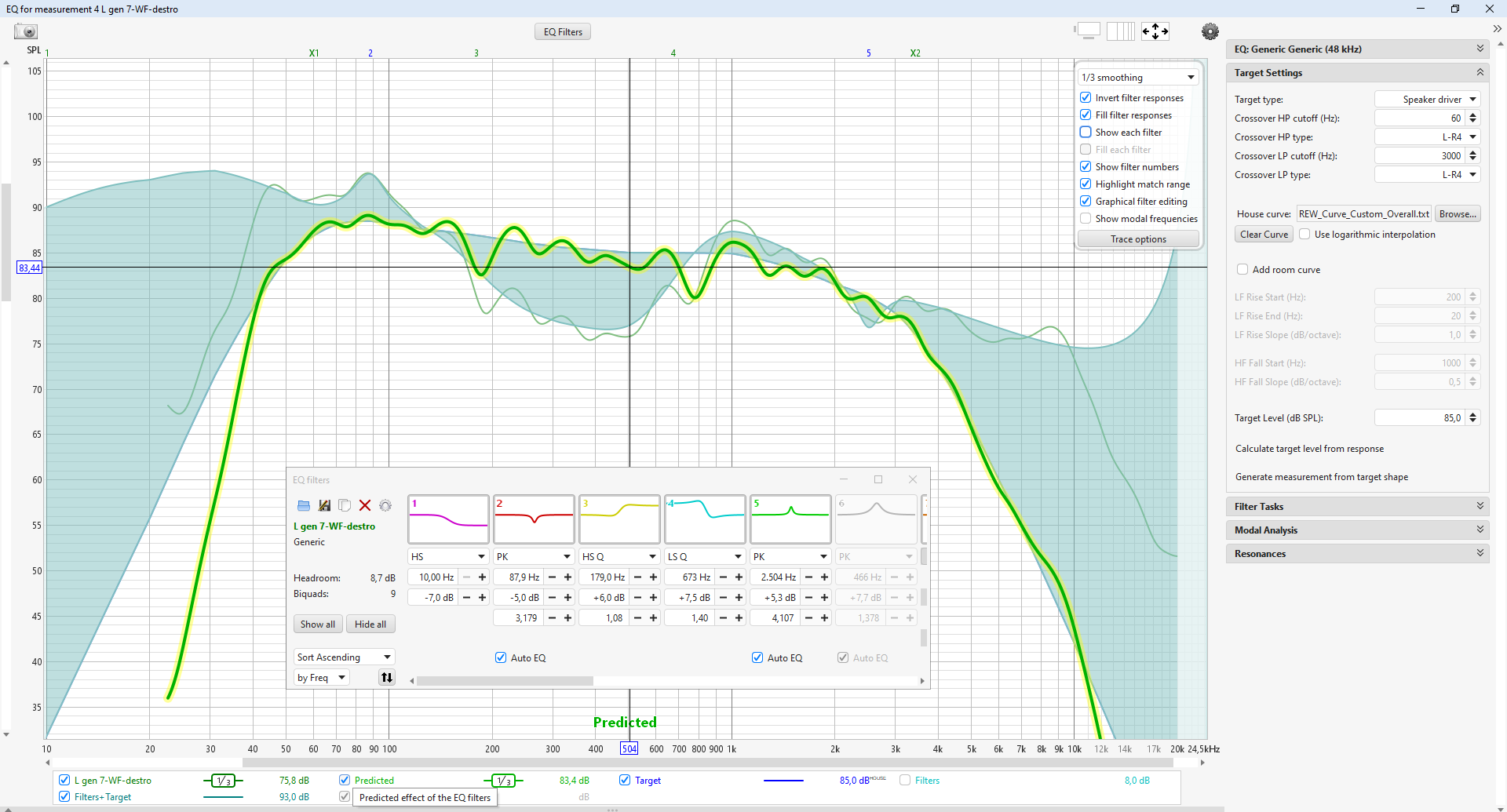Expand the Filter Tasks section

(1357, 506)
